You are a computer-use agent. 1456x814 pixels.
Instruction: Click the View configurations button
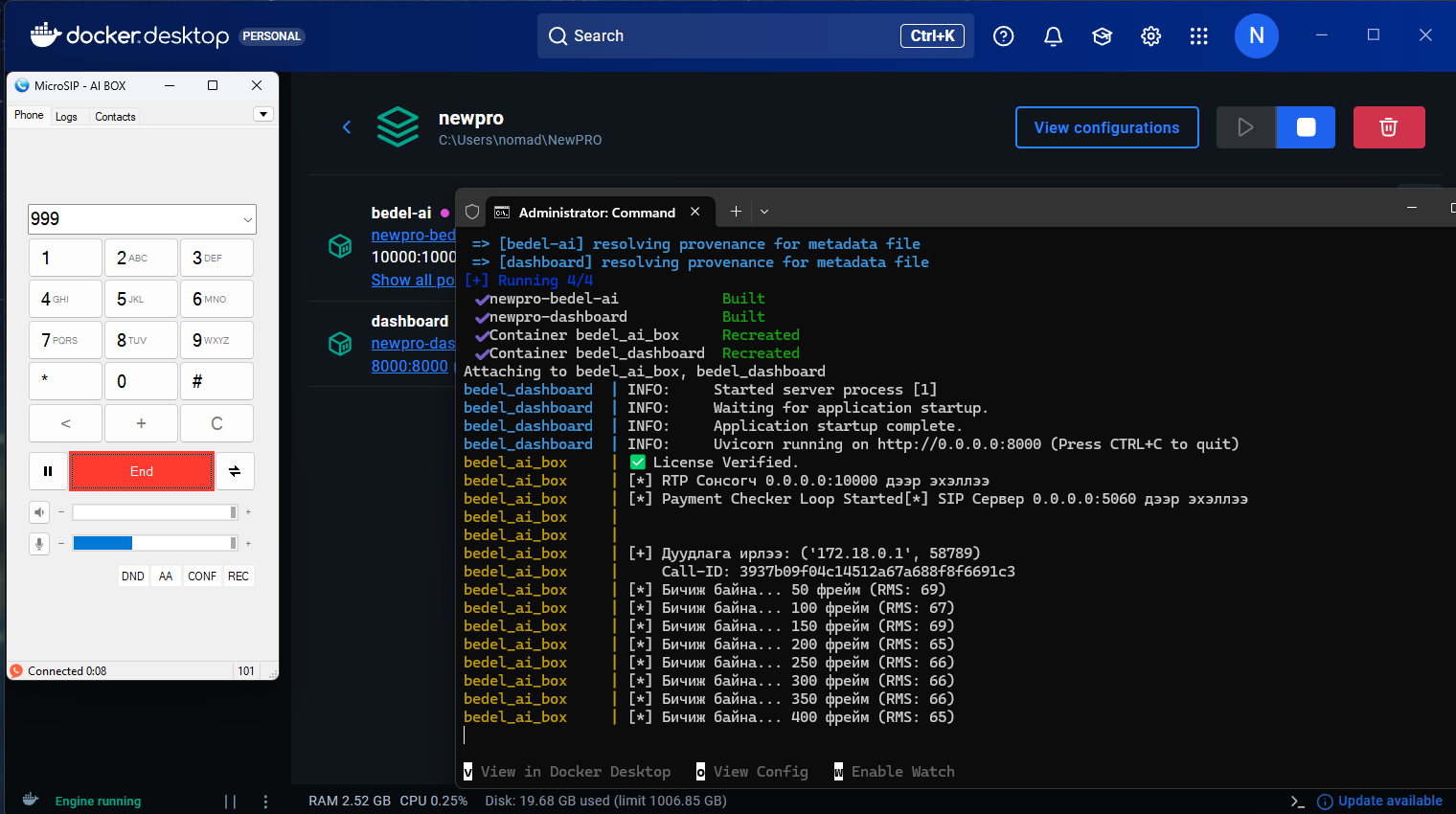point(1106,127)
